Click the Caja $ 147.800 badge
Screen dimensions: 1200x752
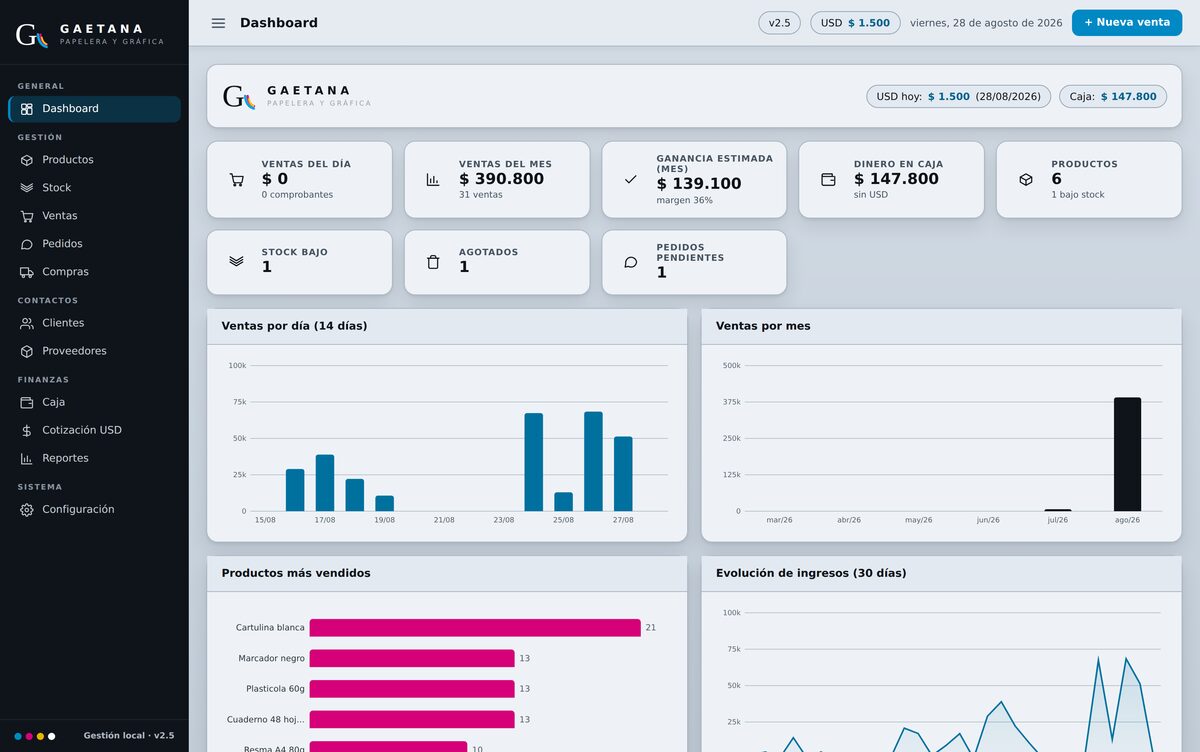click(x=1113, y=97)
